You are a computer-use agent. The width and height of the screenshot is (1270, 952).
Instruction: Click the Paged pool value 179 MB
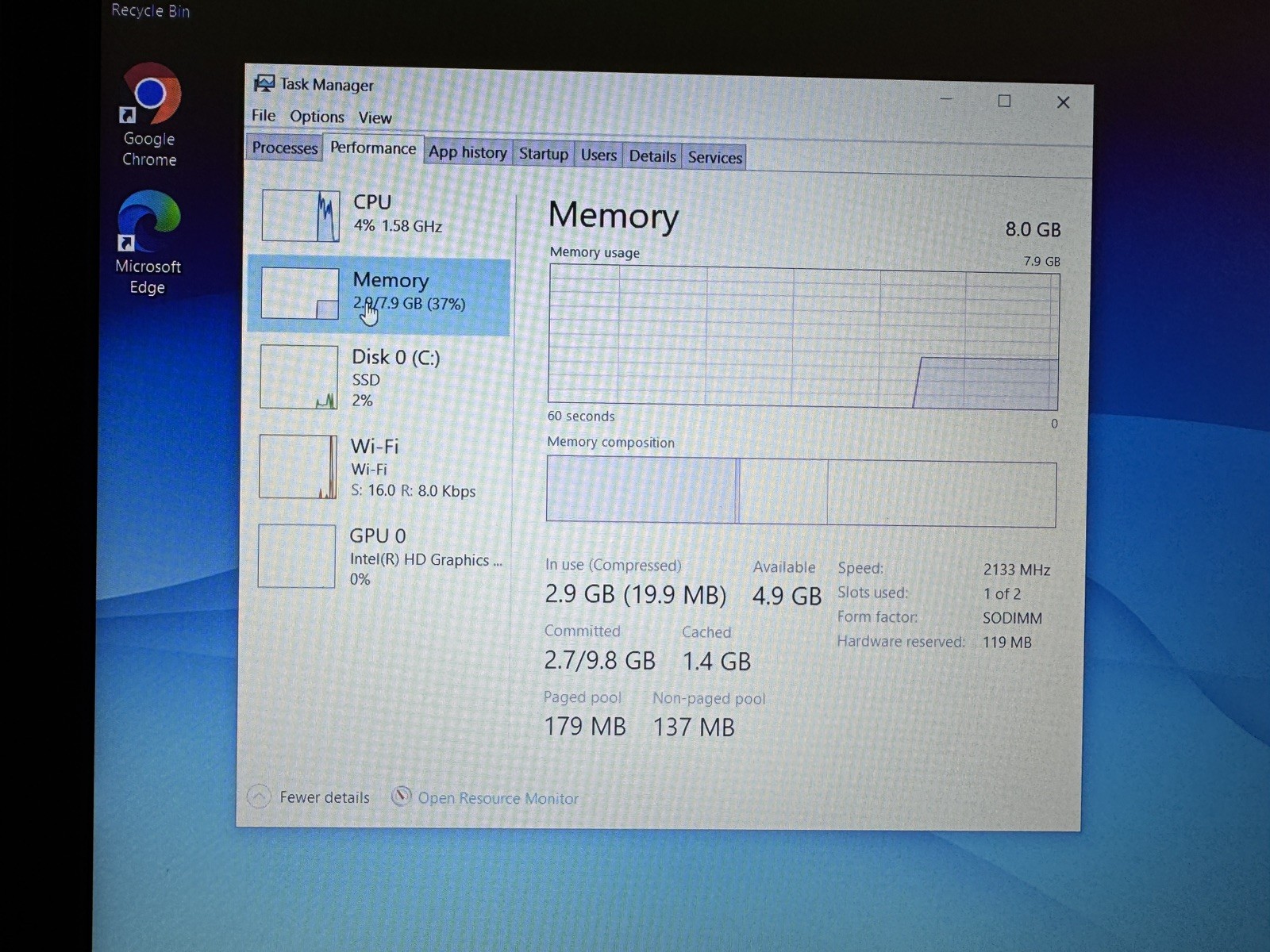click(x=585, y=726)
